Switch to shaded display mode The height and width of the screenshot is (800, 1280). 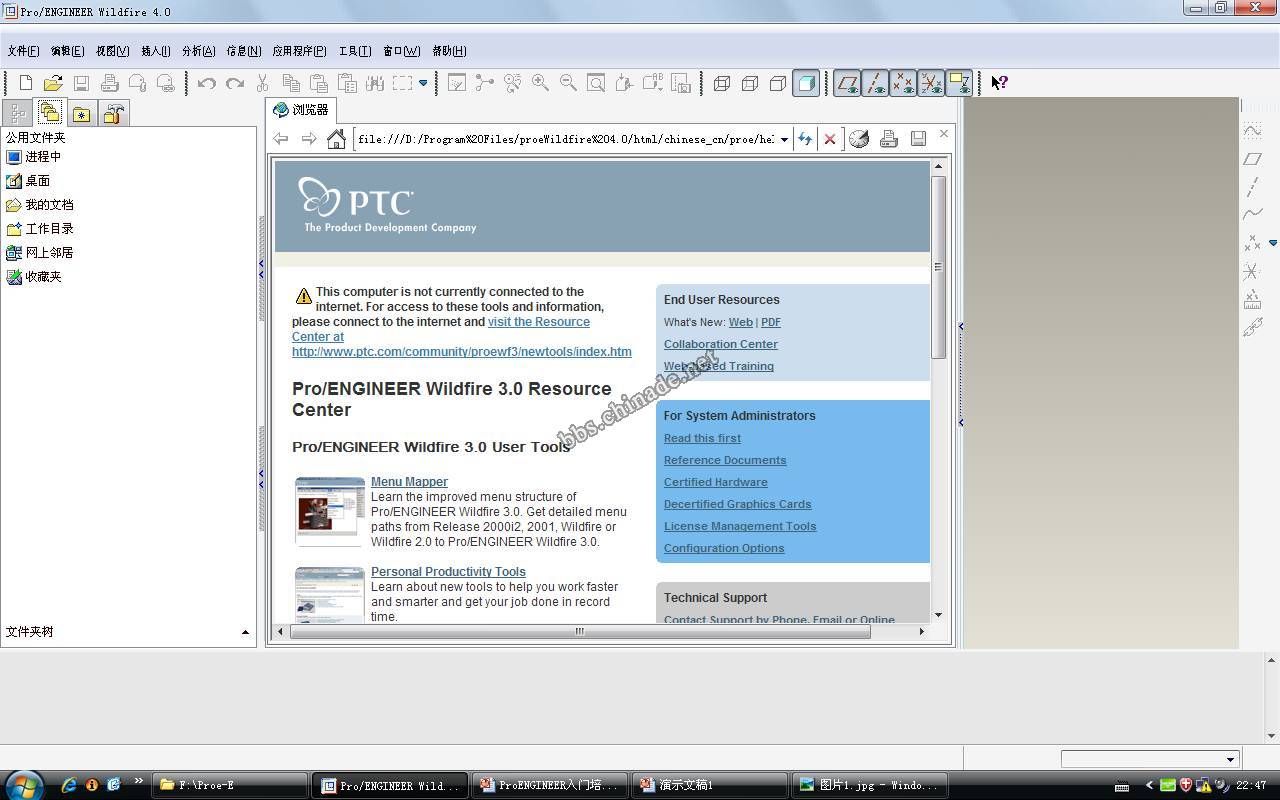806,83
